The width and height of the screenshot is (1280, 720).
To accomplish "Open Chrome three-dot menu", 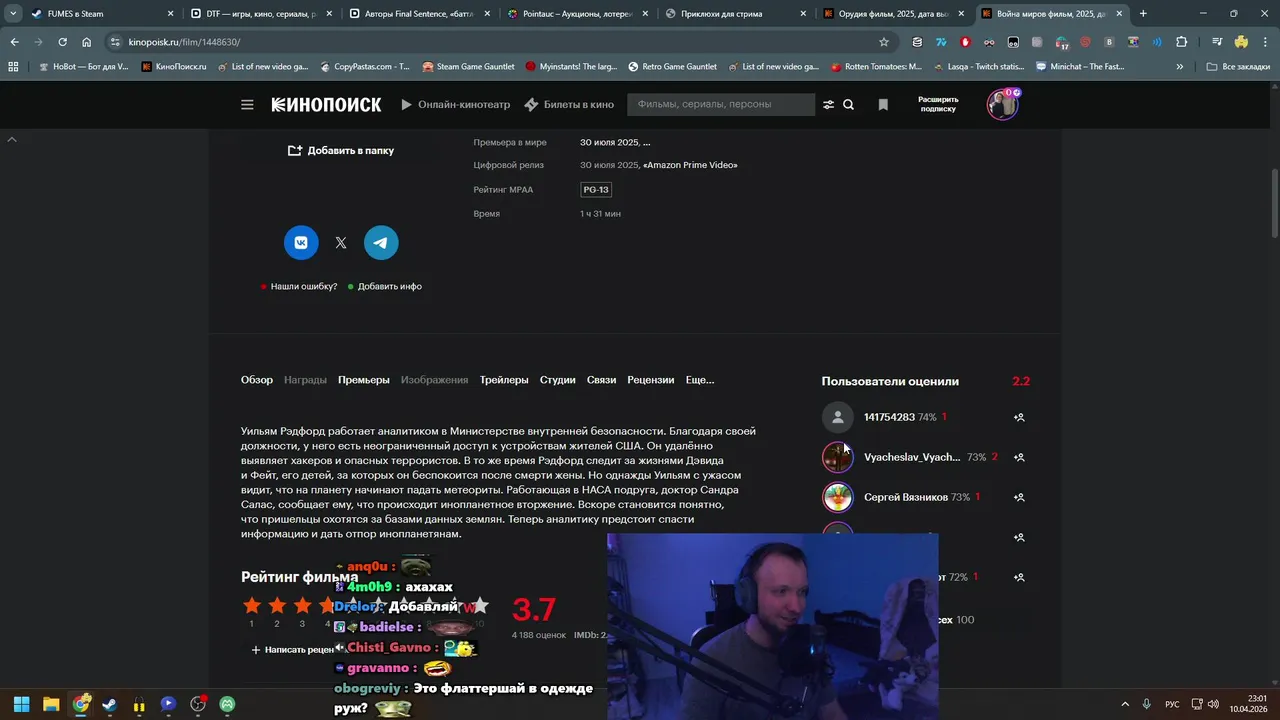I will [x=1264, y=42].
